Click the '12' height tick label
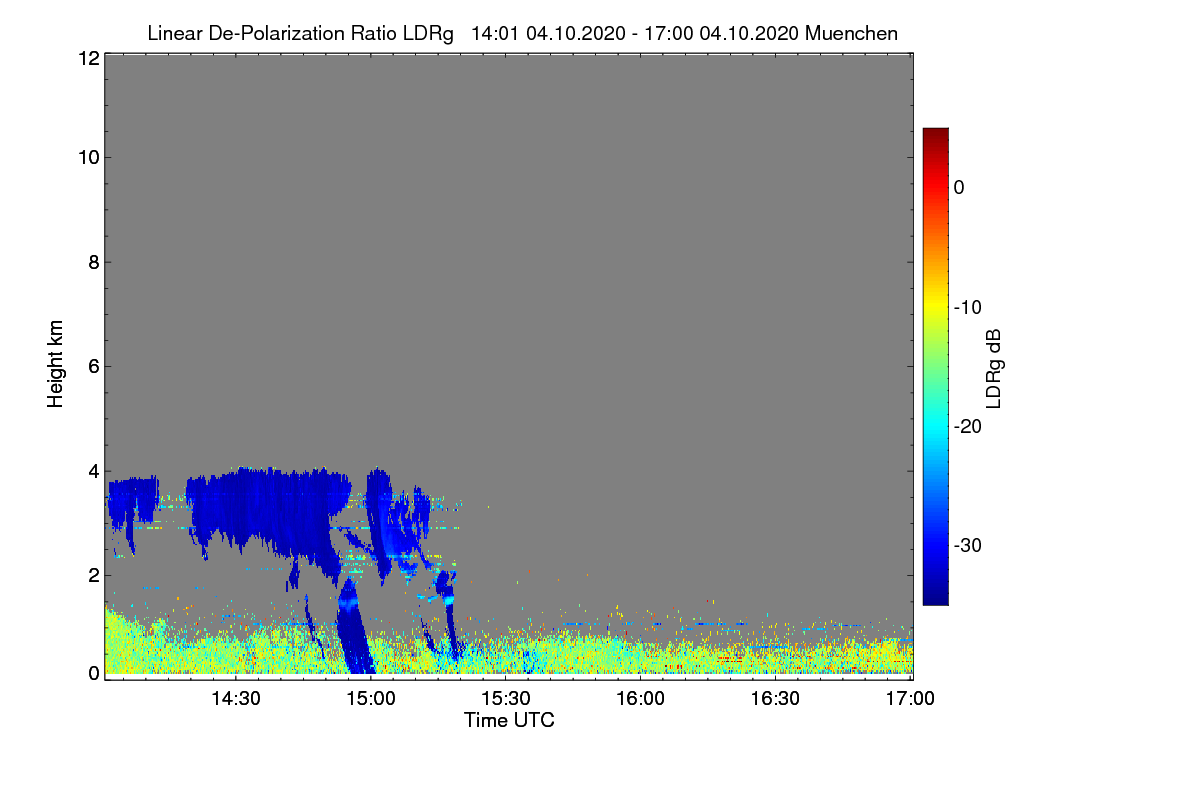Screen dimensions: 1200x800 [87, 58]
